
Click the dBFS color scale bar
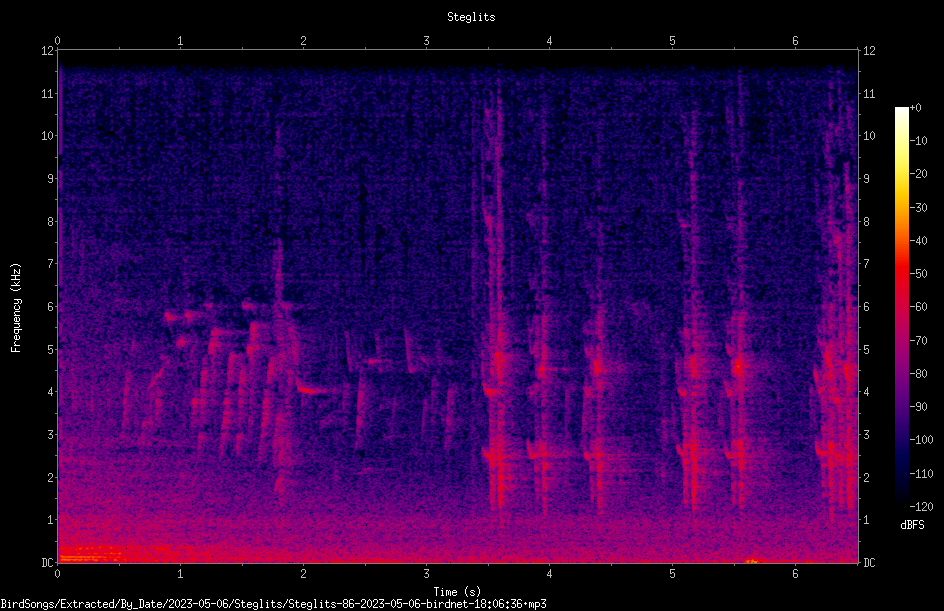click(901, 306)
